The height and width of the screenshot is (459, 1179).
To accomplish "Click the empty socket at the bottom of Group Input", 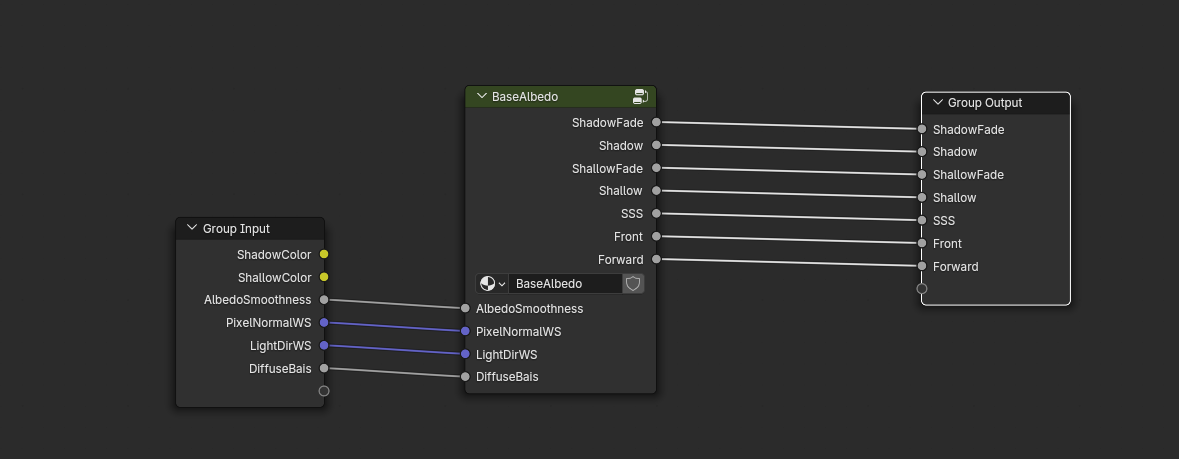I will (324, 391).
